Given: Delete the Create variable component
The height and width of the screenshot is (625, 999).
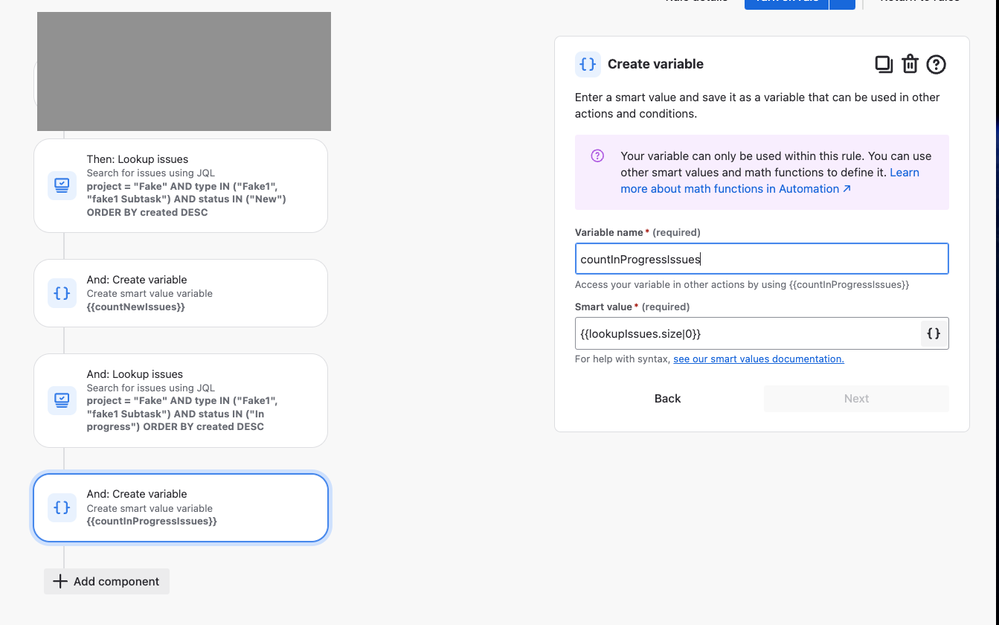Looking at the screenshot, I should [x=910, y=64].
